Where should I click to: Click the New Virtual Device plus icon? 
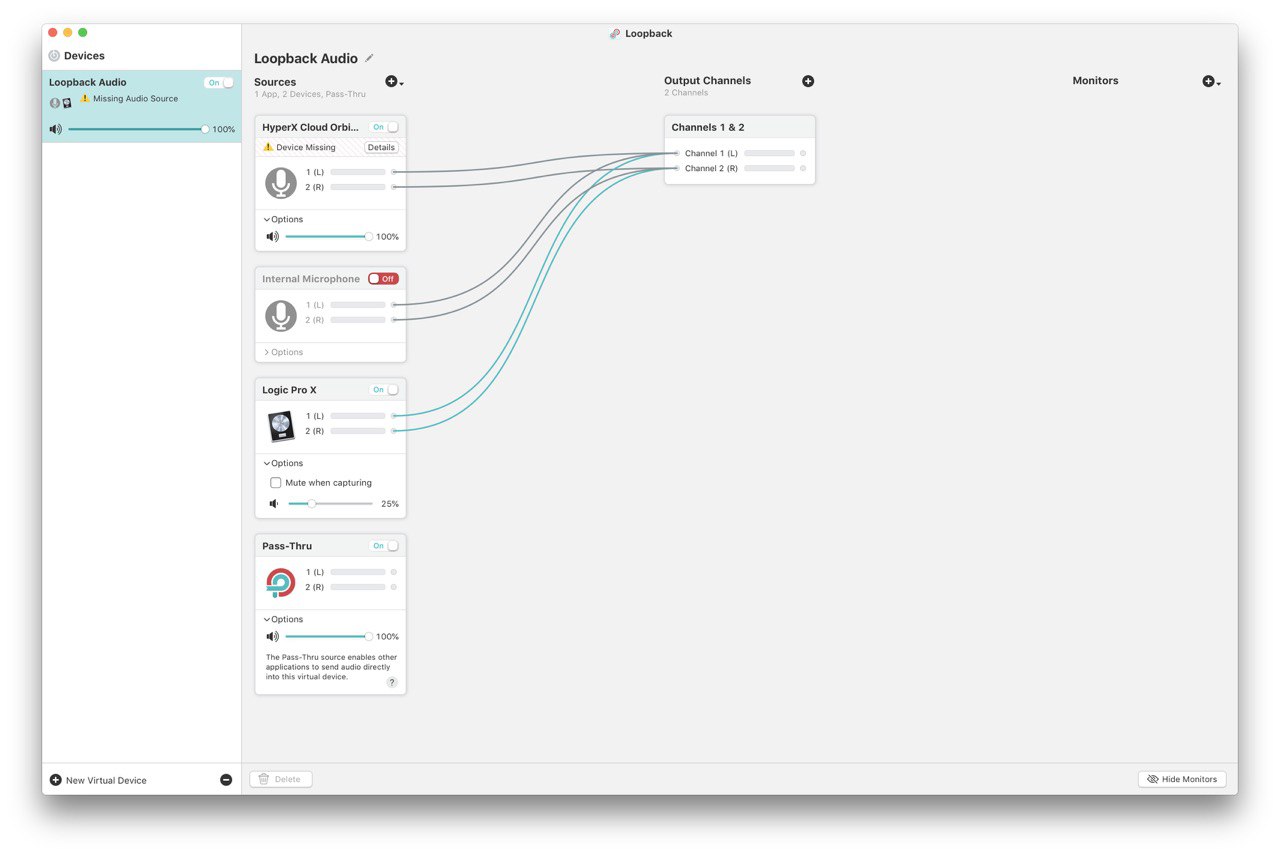tap(55, 780)
